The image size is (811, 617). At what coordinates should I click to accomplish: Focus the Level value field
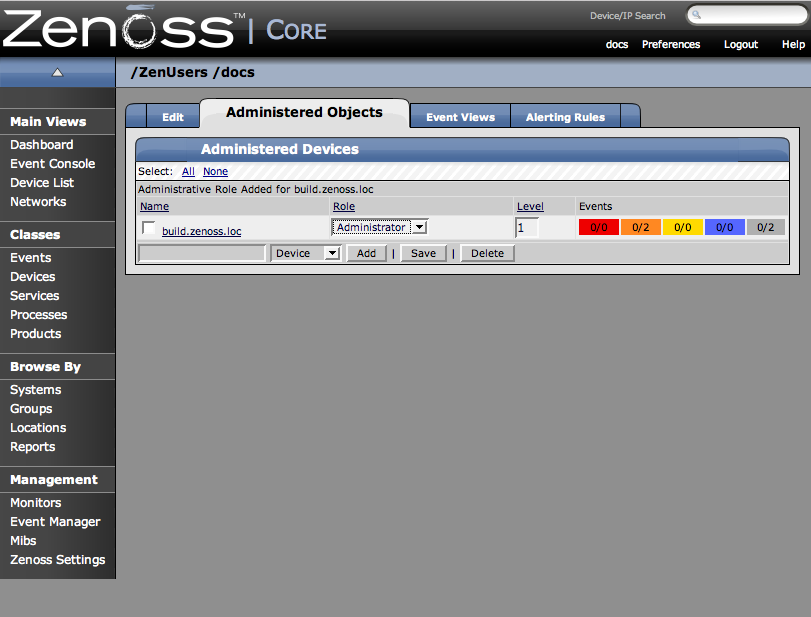click(527, 228)
